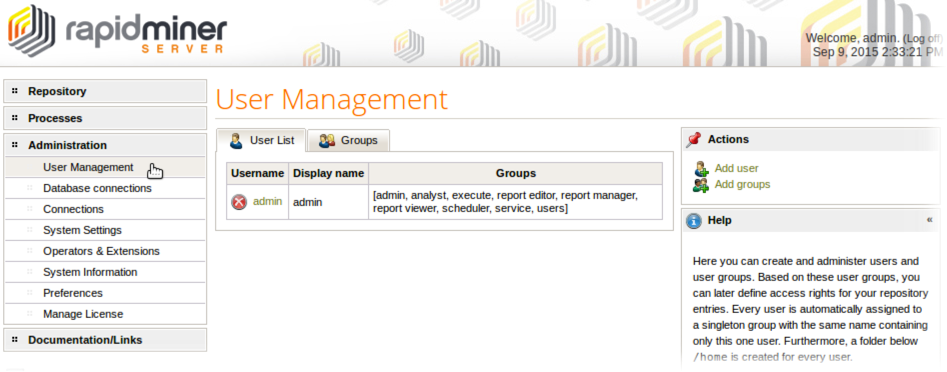Click the Groups tab people icon
Image resolution: width=947 pixels, height=372 pixels.
(x=327, y=141)
